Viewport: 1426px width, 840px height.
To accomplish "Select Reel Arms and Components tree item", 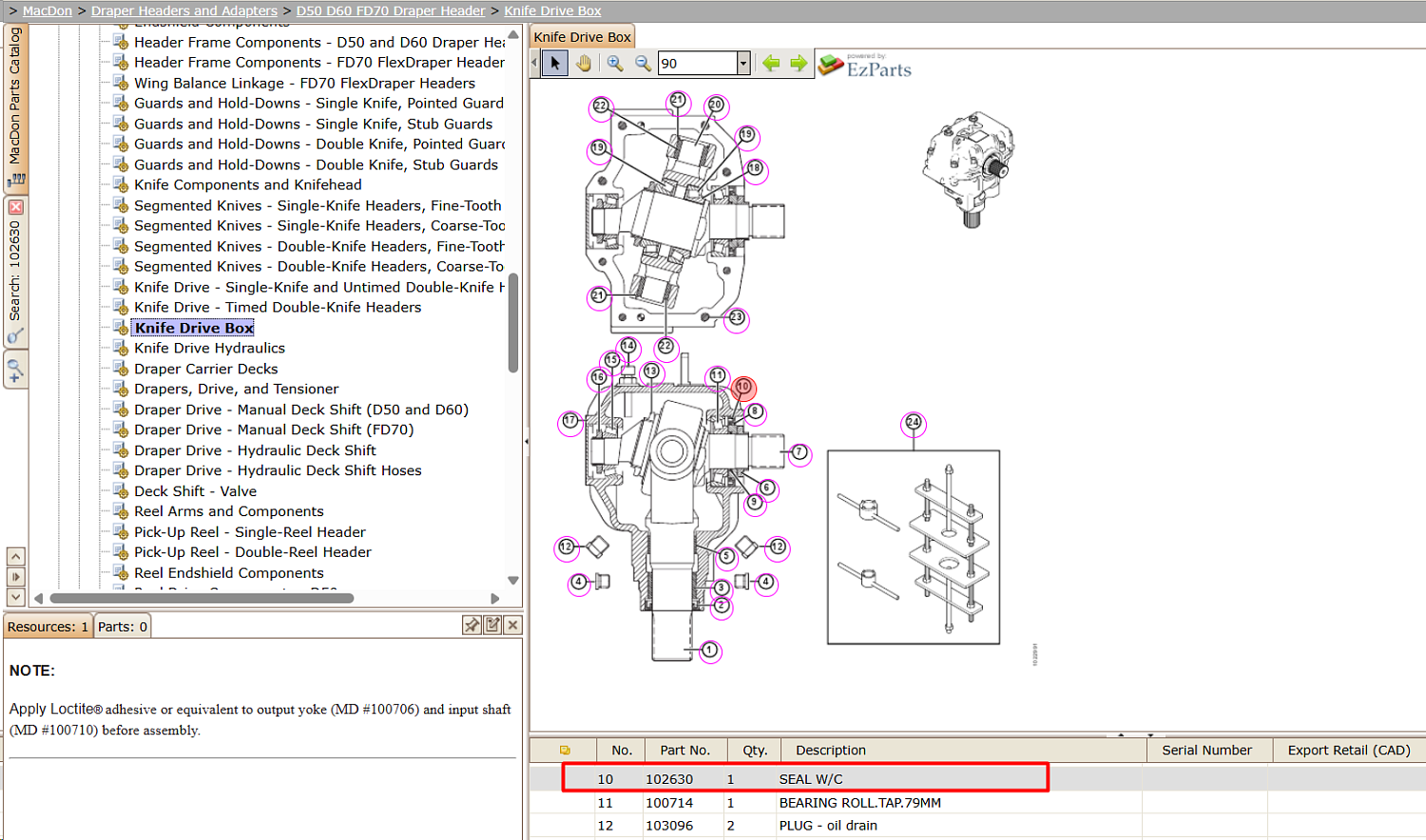I will point(229,512).
